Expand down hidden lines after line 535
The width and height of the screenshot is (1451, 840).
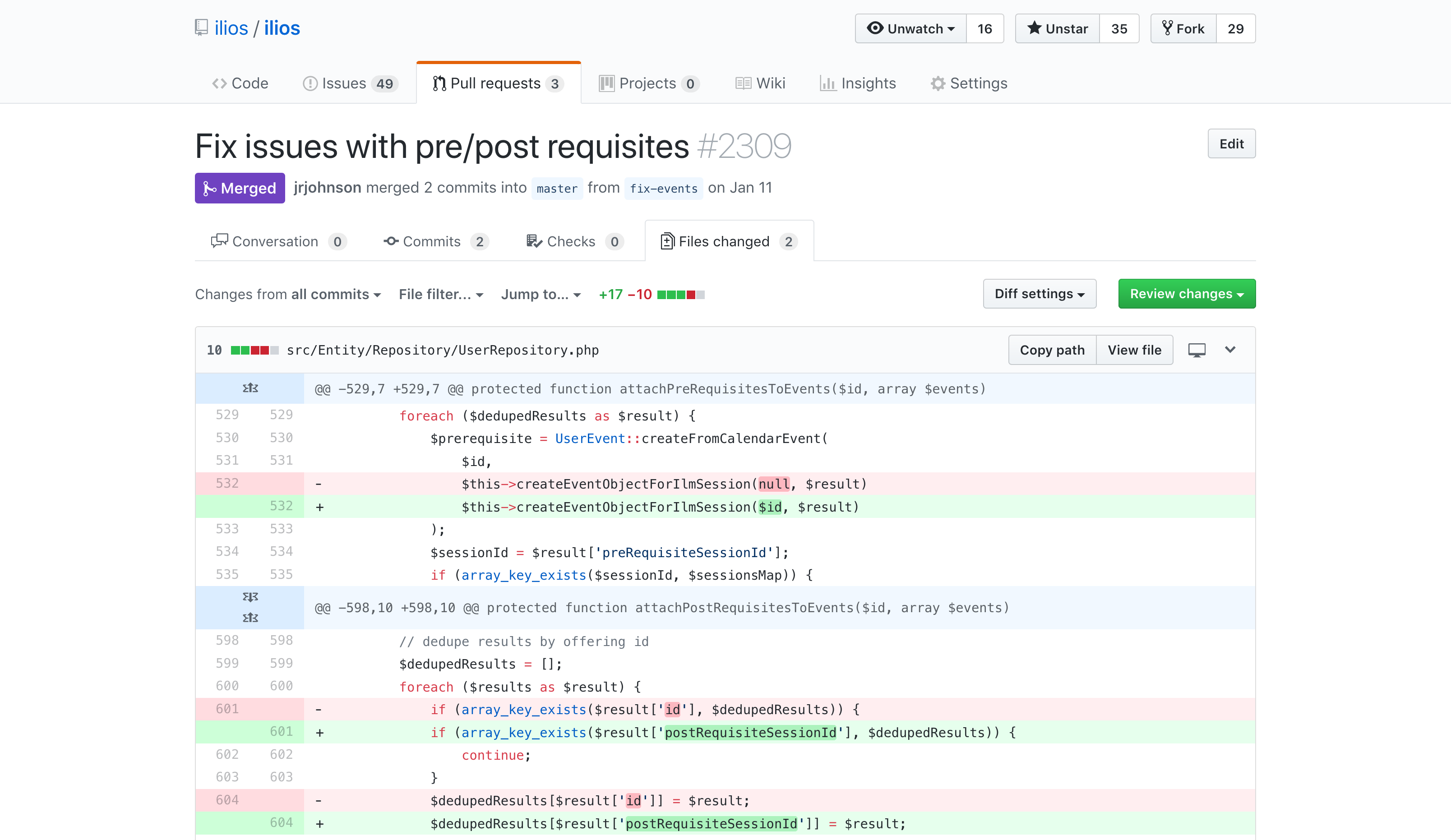point(250,597)
